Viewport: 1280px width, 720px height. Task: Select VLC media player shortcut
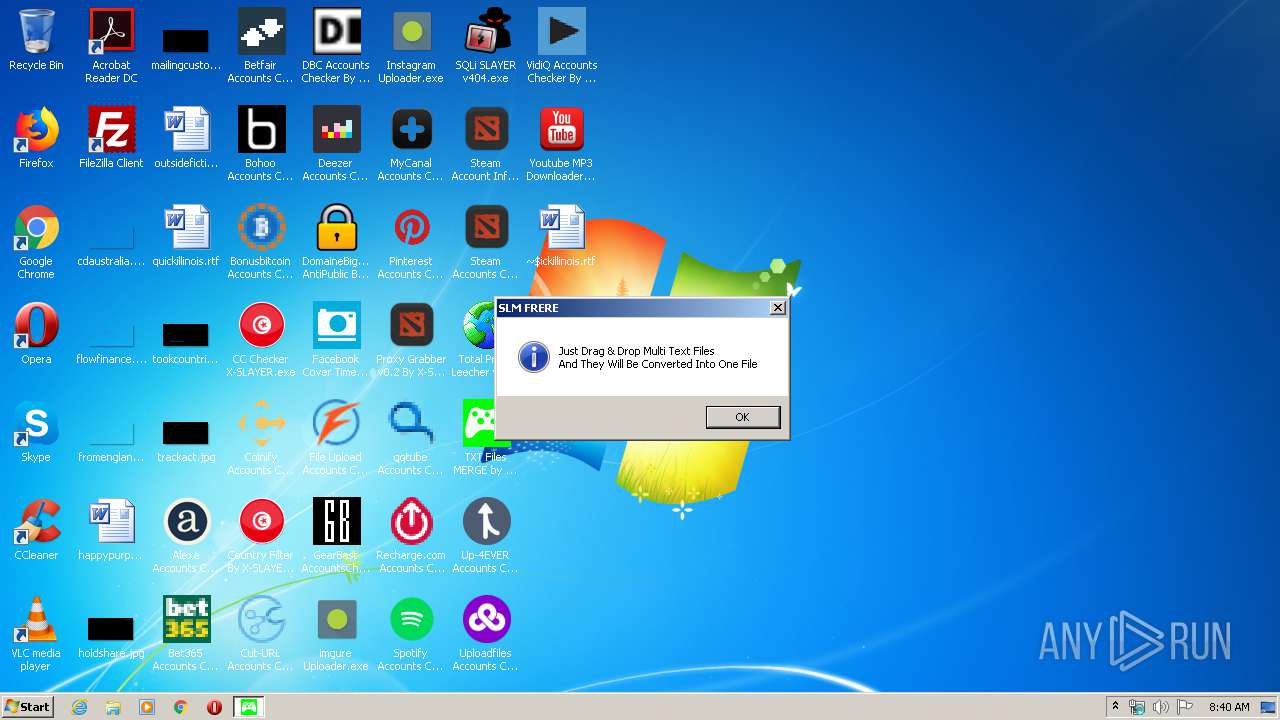[36, 635]
